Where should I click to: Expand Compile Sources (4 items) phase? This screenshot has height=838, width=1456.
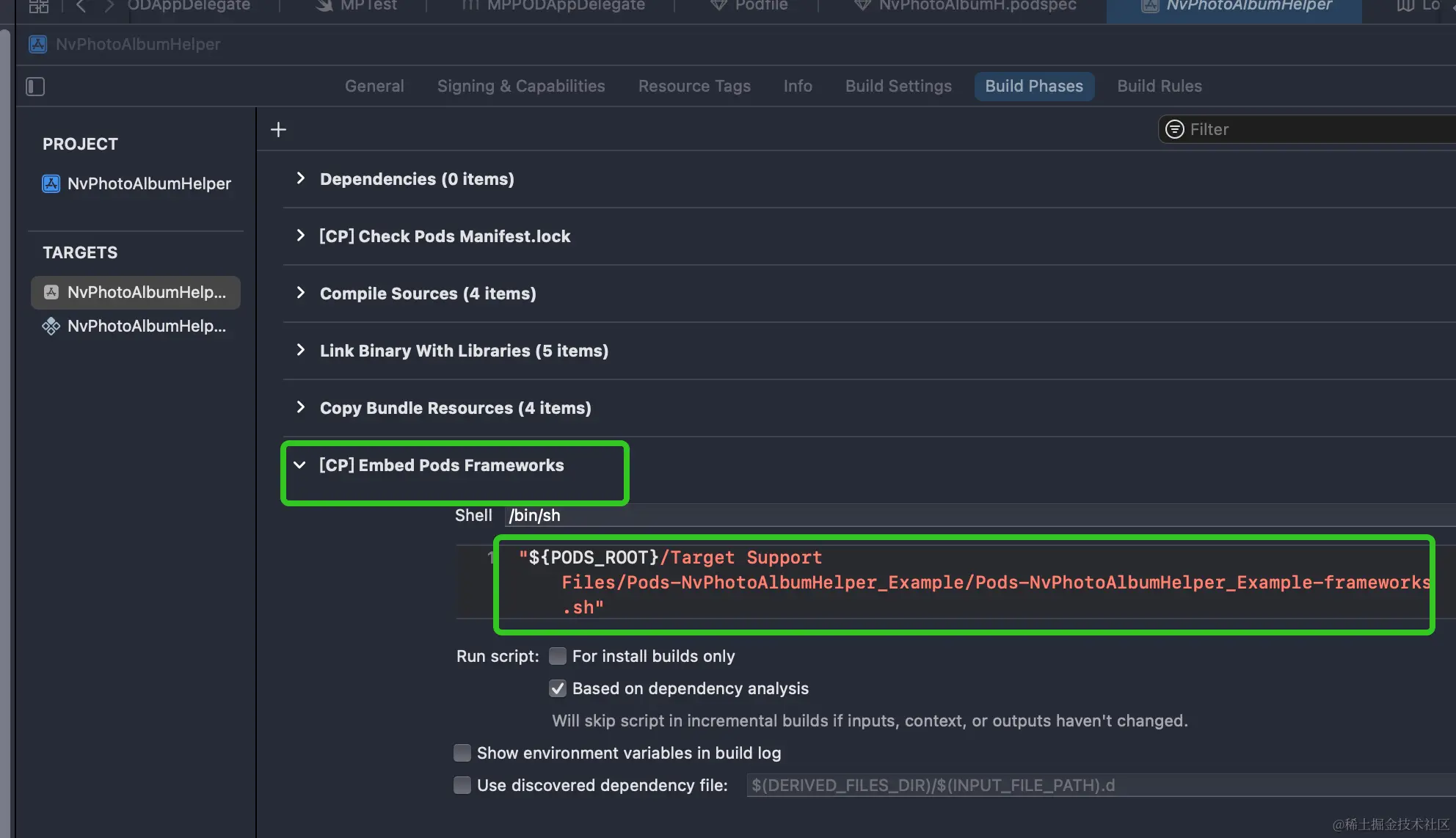click(300, 293)
